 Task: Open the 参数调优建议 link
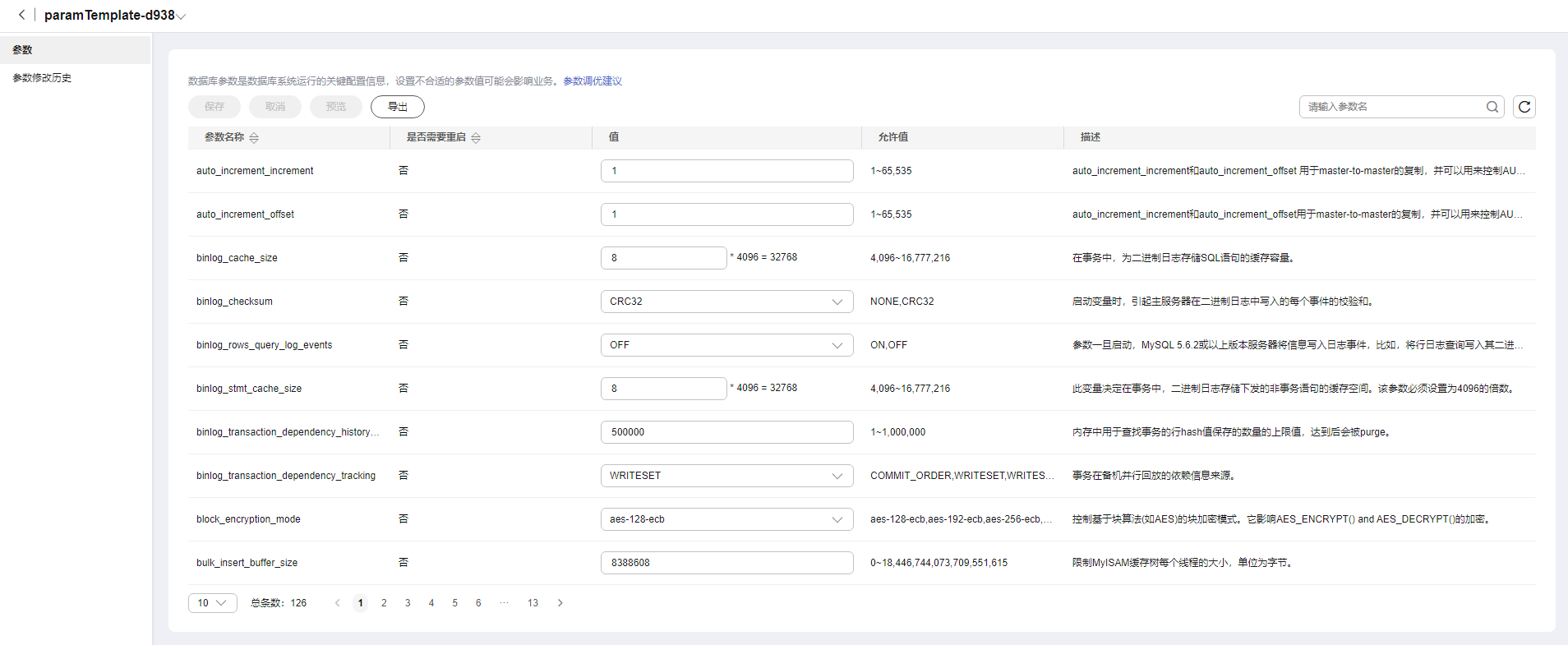click(593, 81)
